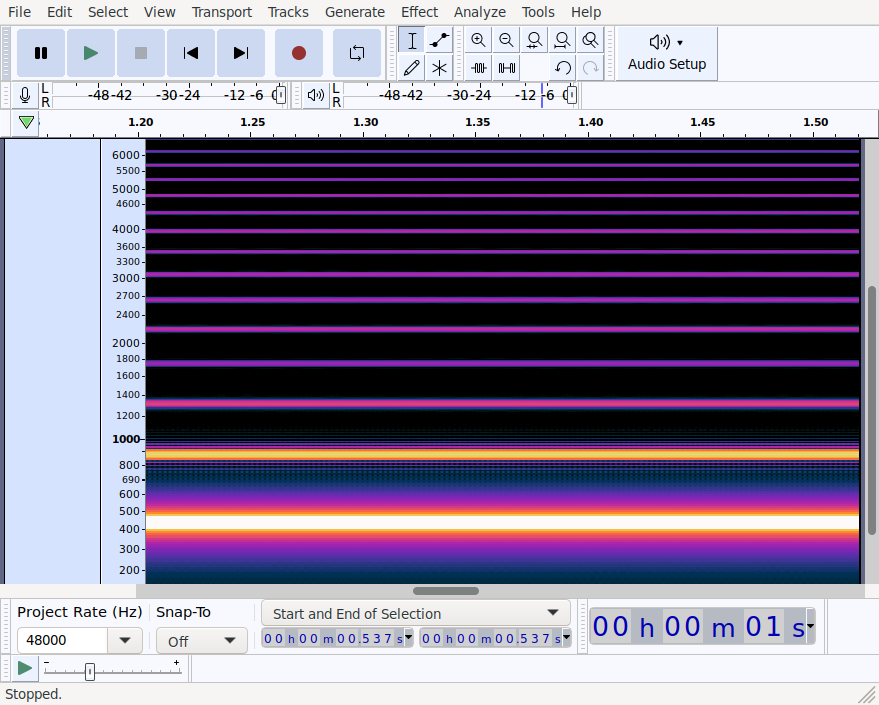The width and height of the screenshot is (879, 705).
Task: Click the Play-at-Speed green button
Action: (25, 668)
